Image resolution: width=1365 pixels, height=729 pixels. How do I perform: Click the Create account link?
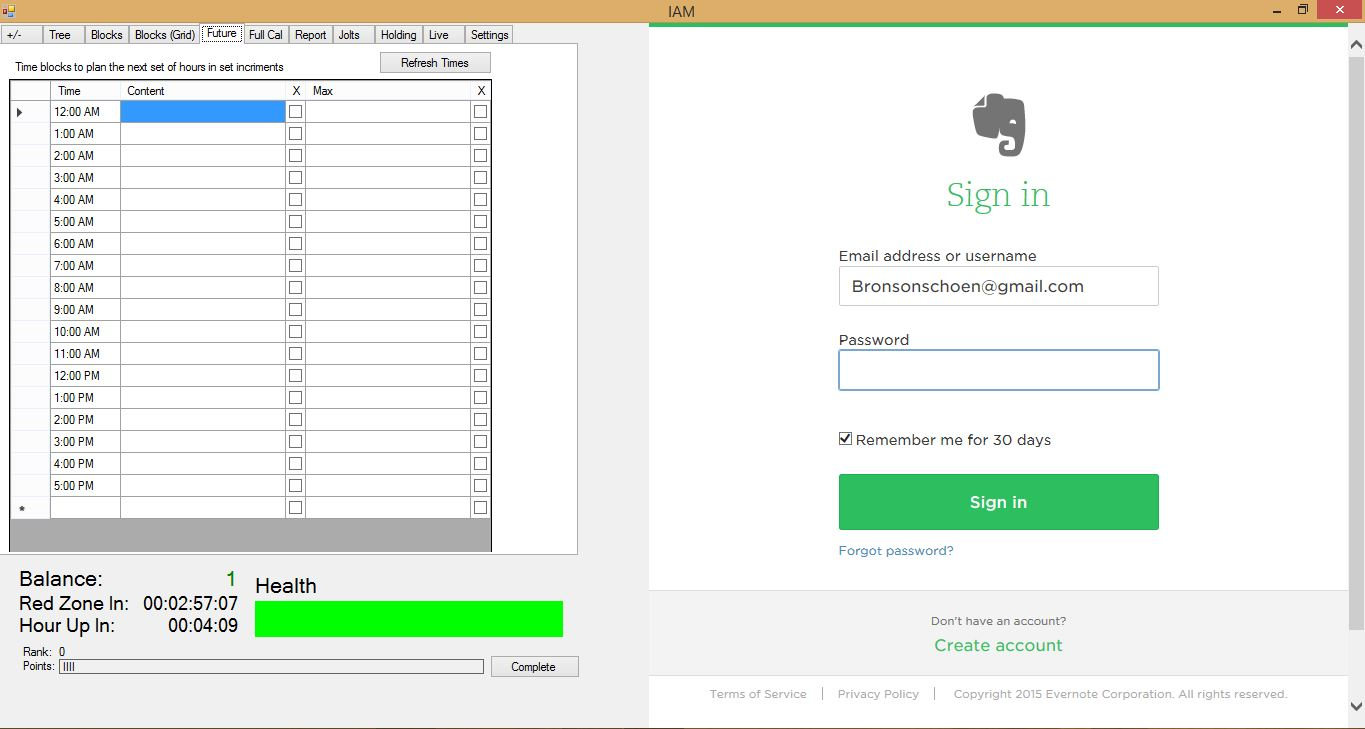(998, 645)
